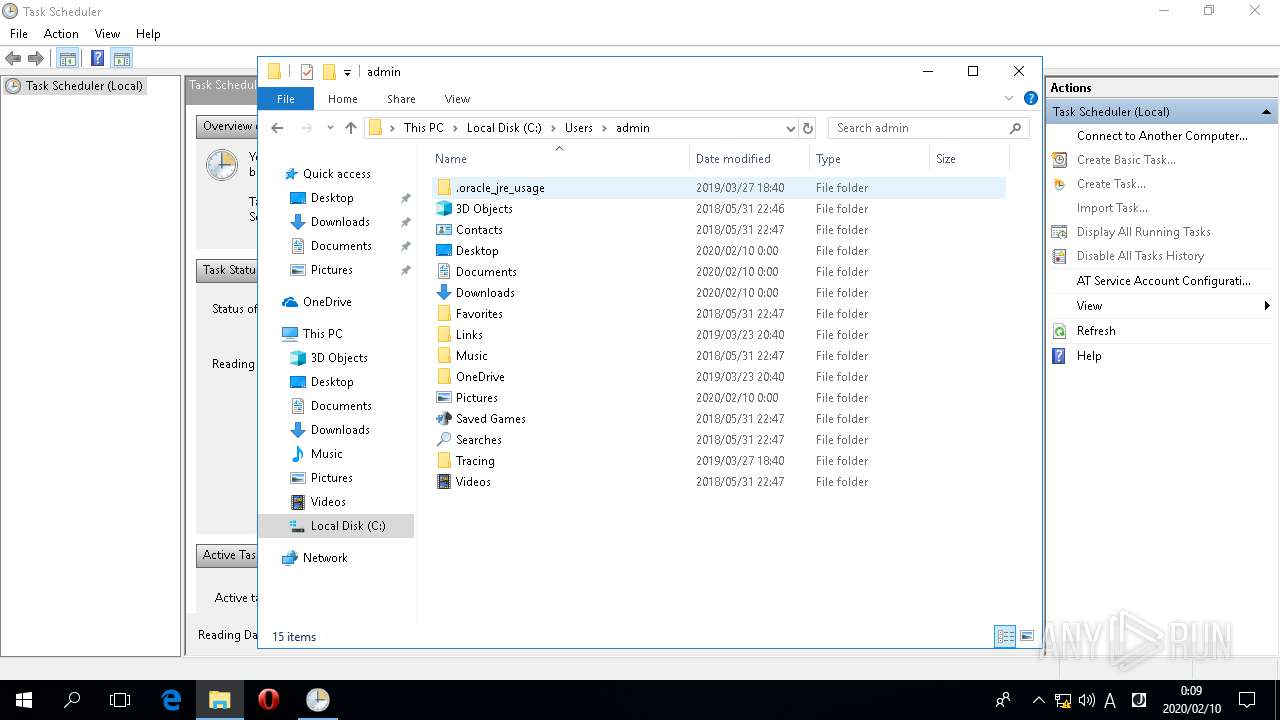The width and height of the screenshot is (1280, 720).
Task: Go back in File Explorer
Action: click(x=278, y=128)
